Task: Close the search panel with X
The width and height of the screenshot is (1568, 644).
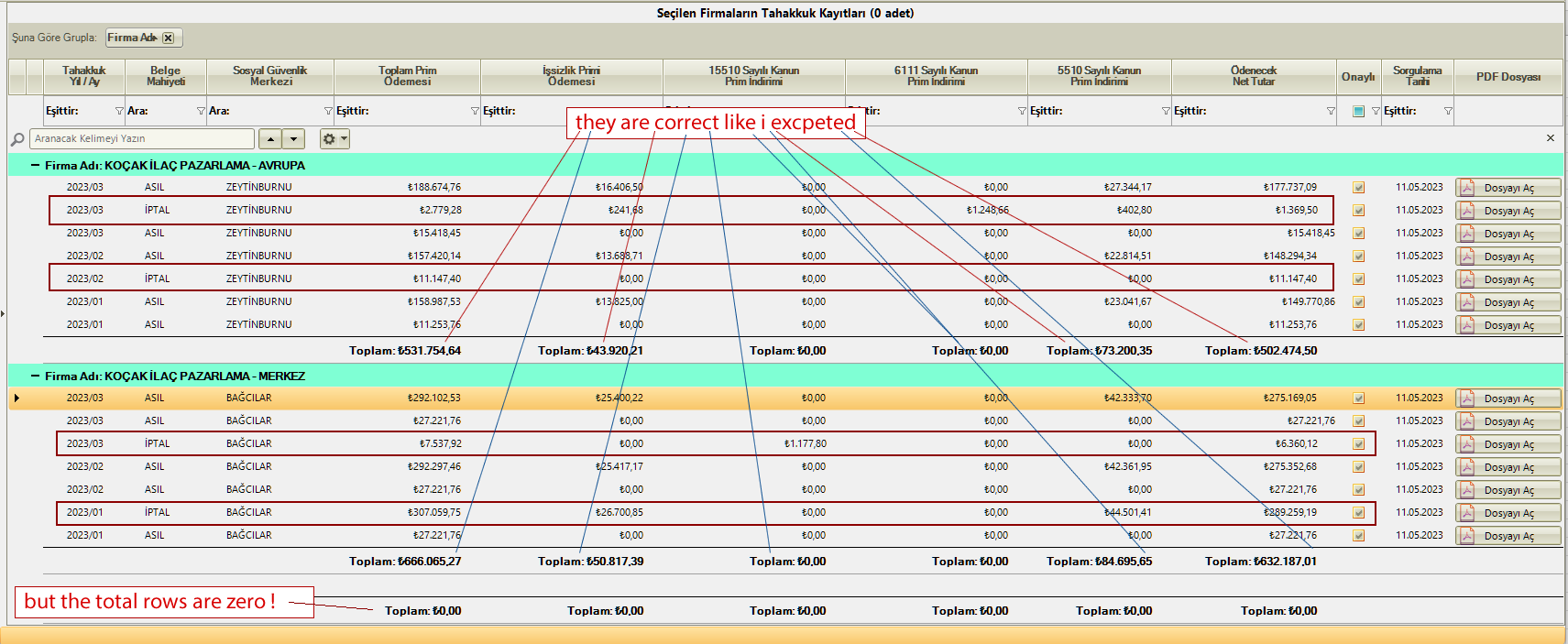Action: [1551, 138]
